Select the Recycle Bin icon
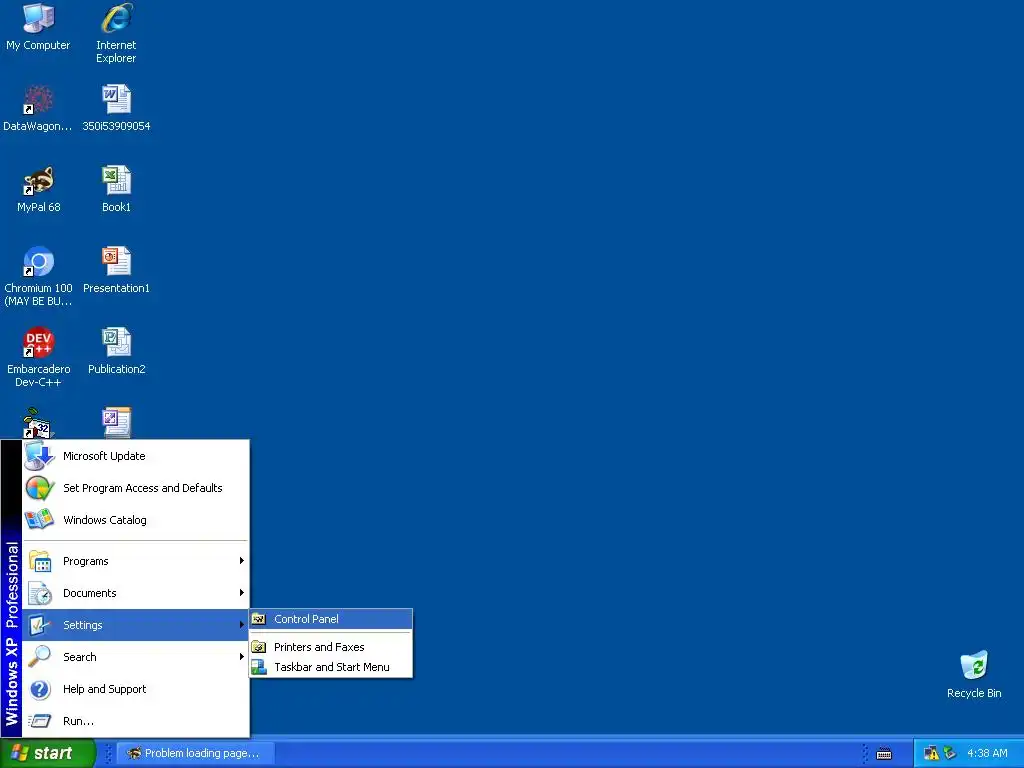Viewport: 1024px width, 768px height. pos(974,666)
